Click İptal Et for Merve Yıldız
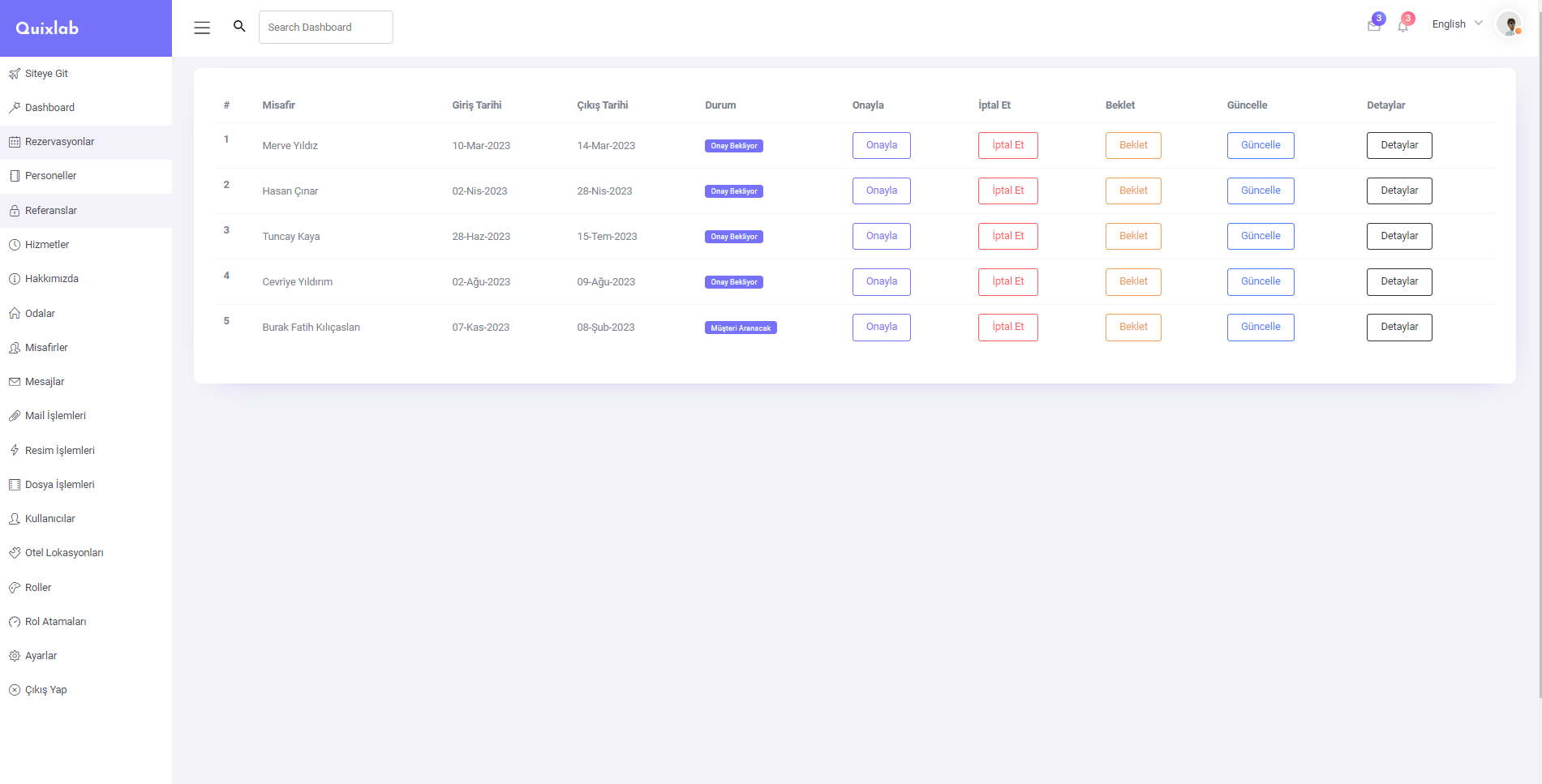This screenshot has width=1542, height=784. click(1008, 145)
